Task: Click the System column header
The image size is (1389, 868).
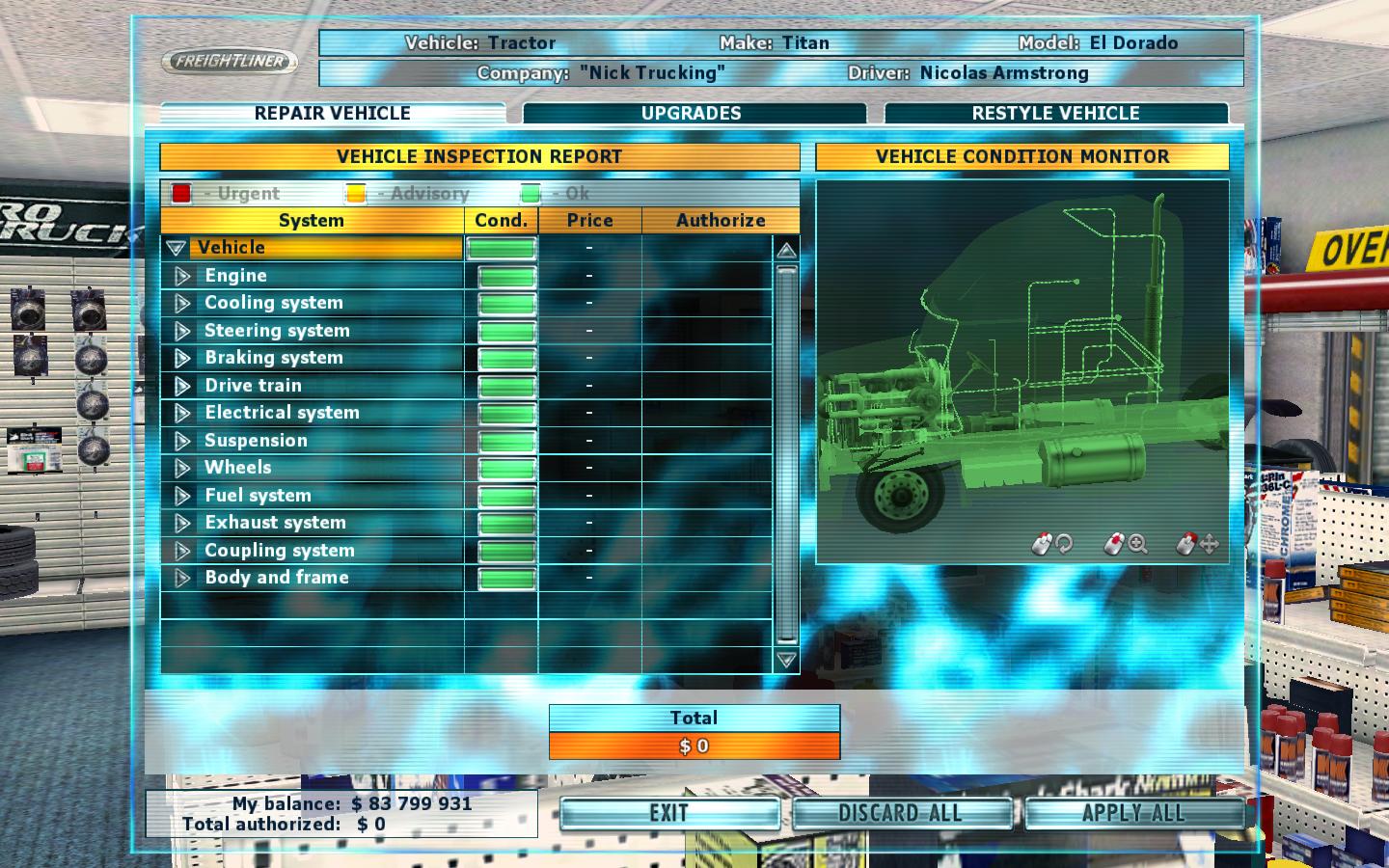Action: click(x=312, y=220)
